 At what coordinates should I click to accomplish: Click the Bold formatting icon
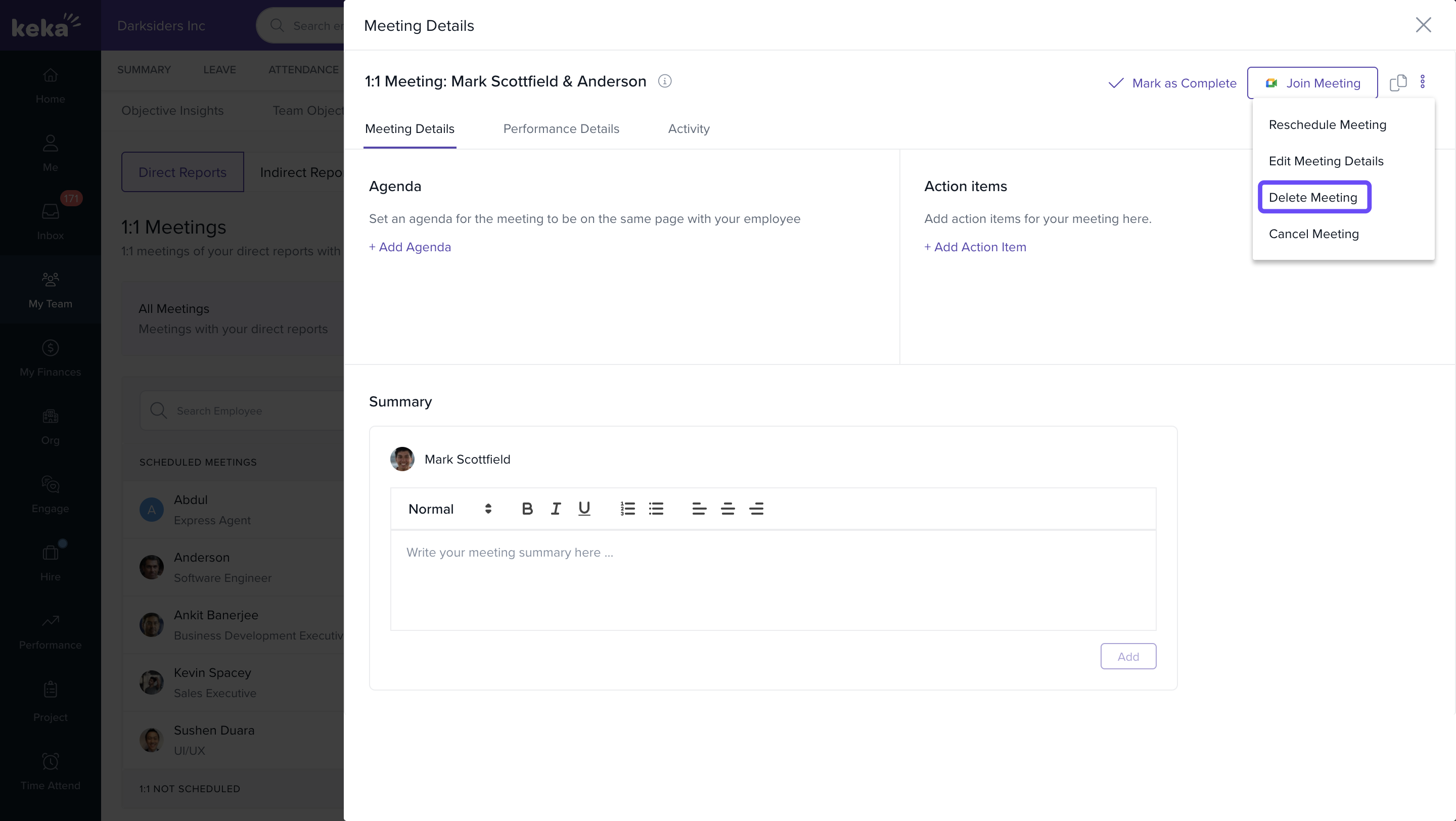(527, 509)
